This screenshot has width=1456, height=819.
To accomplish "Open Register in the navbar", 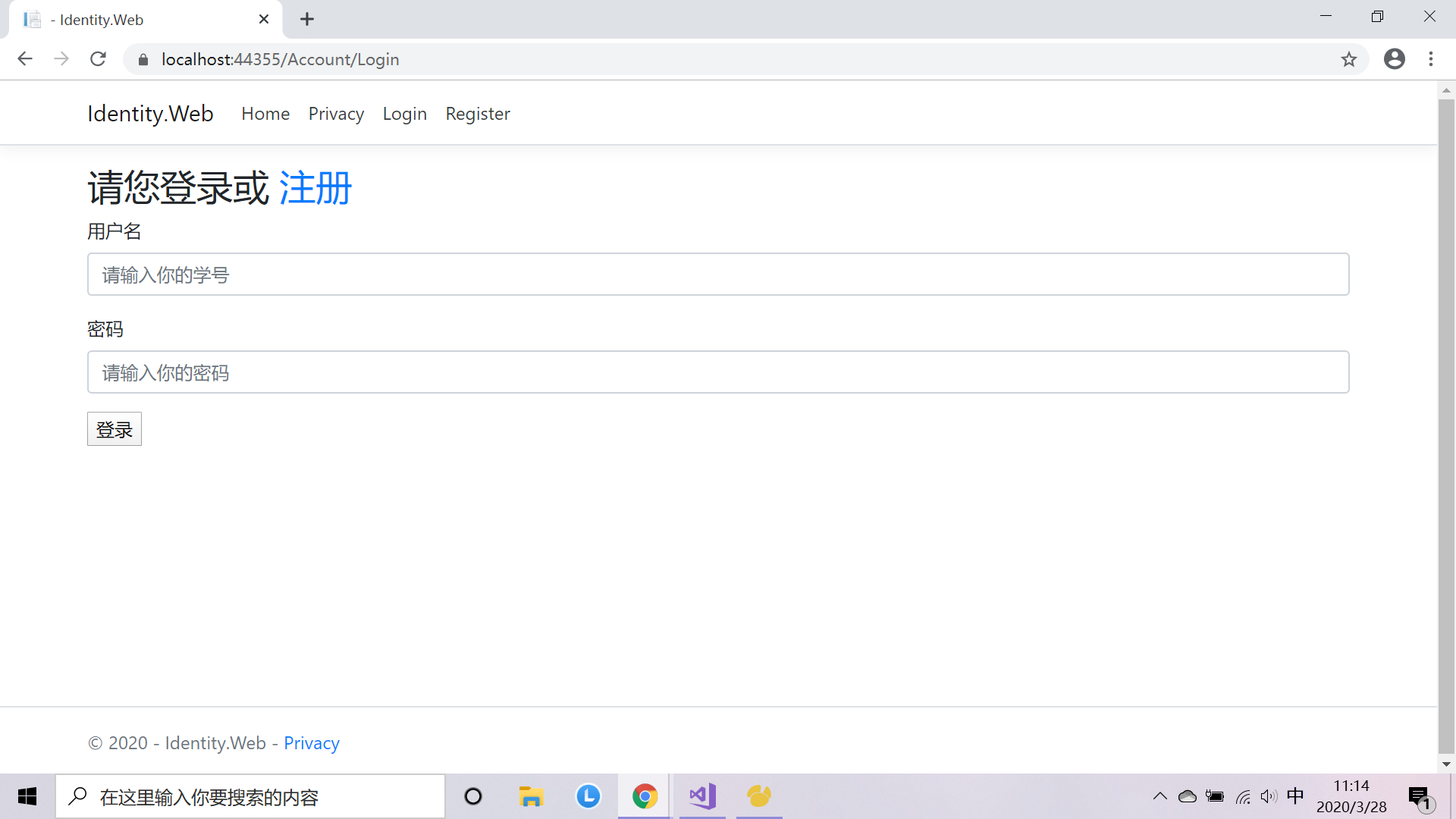I will (x=478, y=114).
